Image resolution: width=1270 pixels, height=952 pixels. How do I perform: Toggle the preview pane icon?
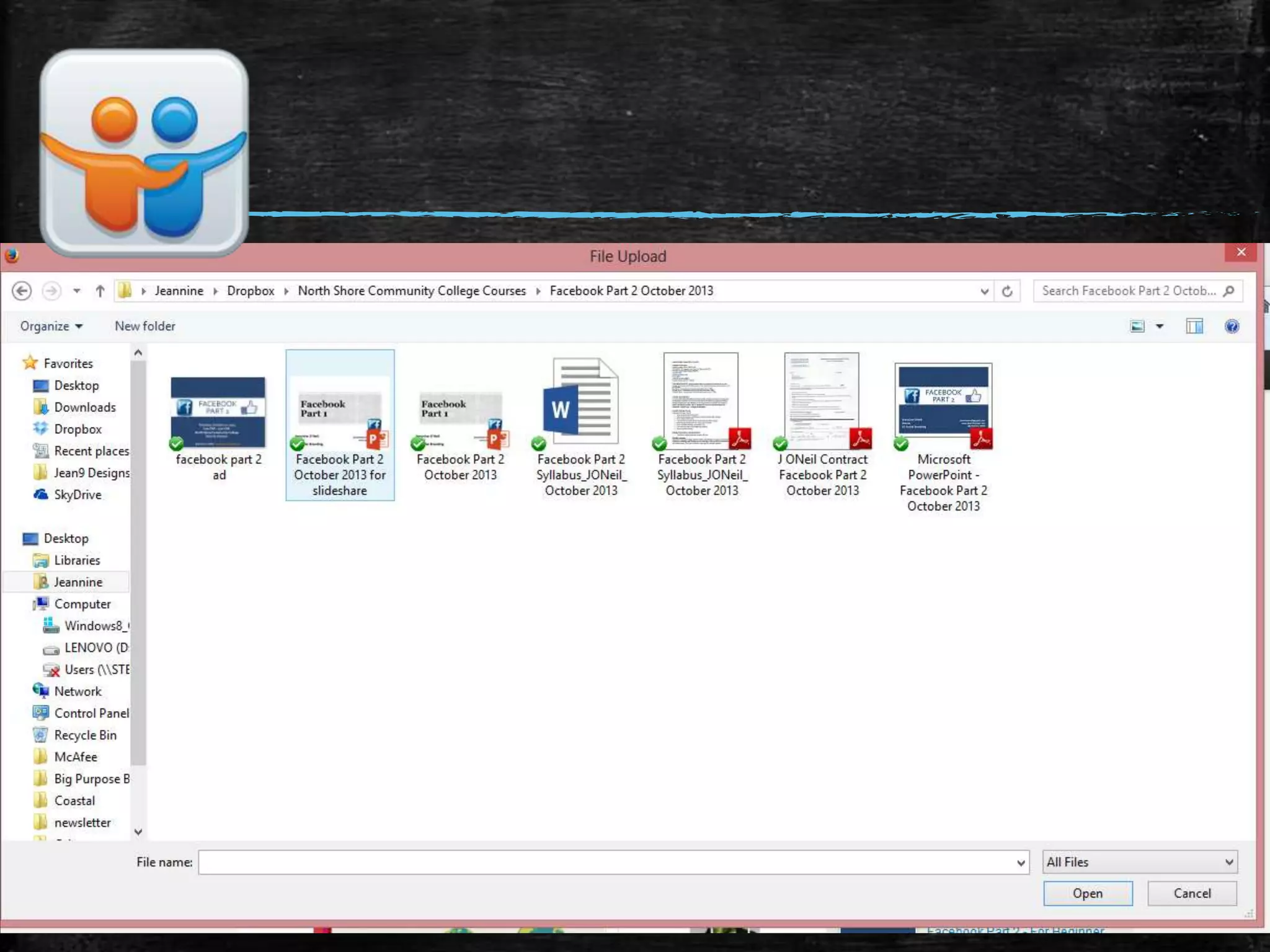1194,327
